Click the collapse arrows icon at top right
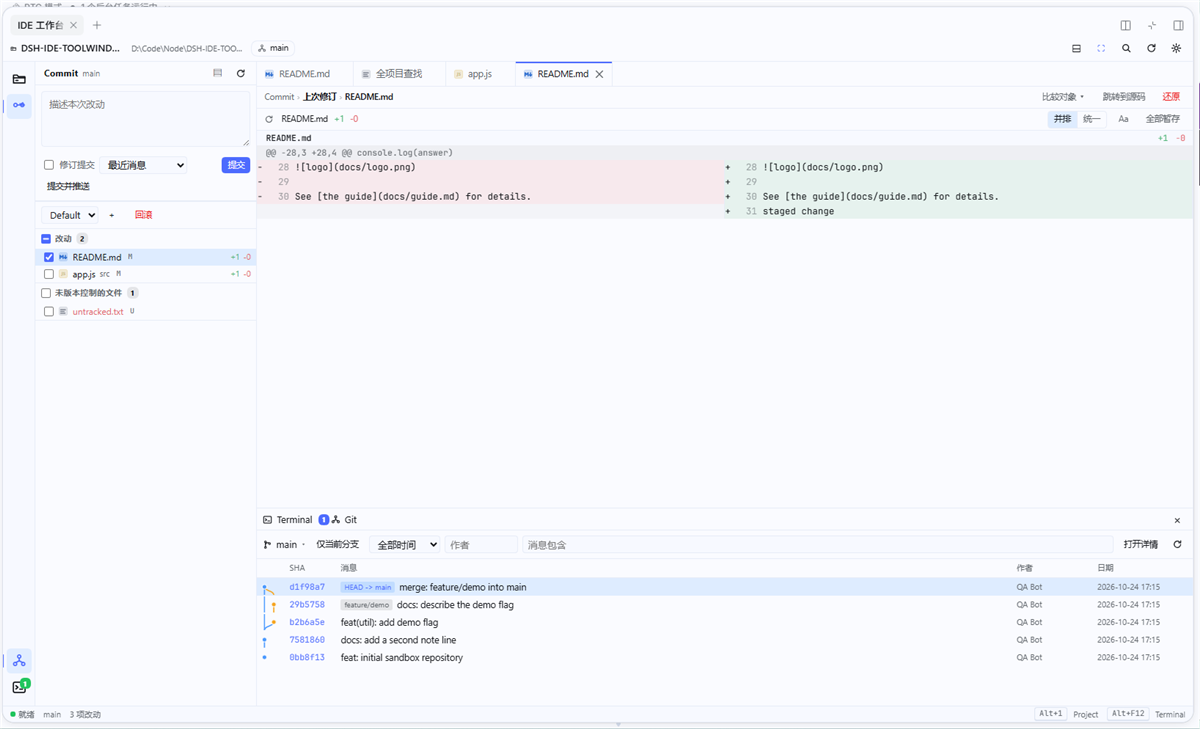The width and height of the screenshot is (1200, 729). [x=1152, y=25]
